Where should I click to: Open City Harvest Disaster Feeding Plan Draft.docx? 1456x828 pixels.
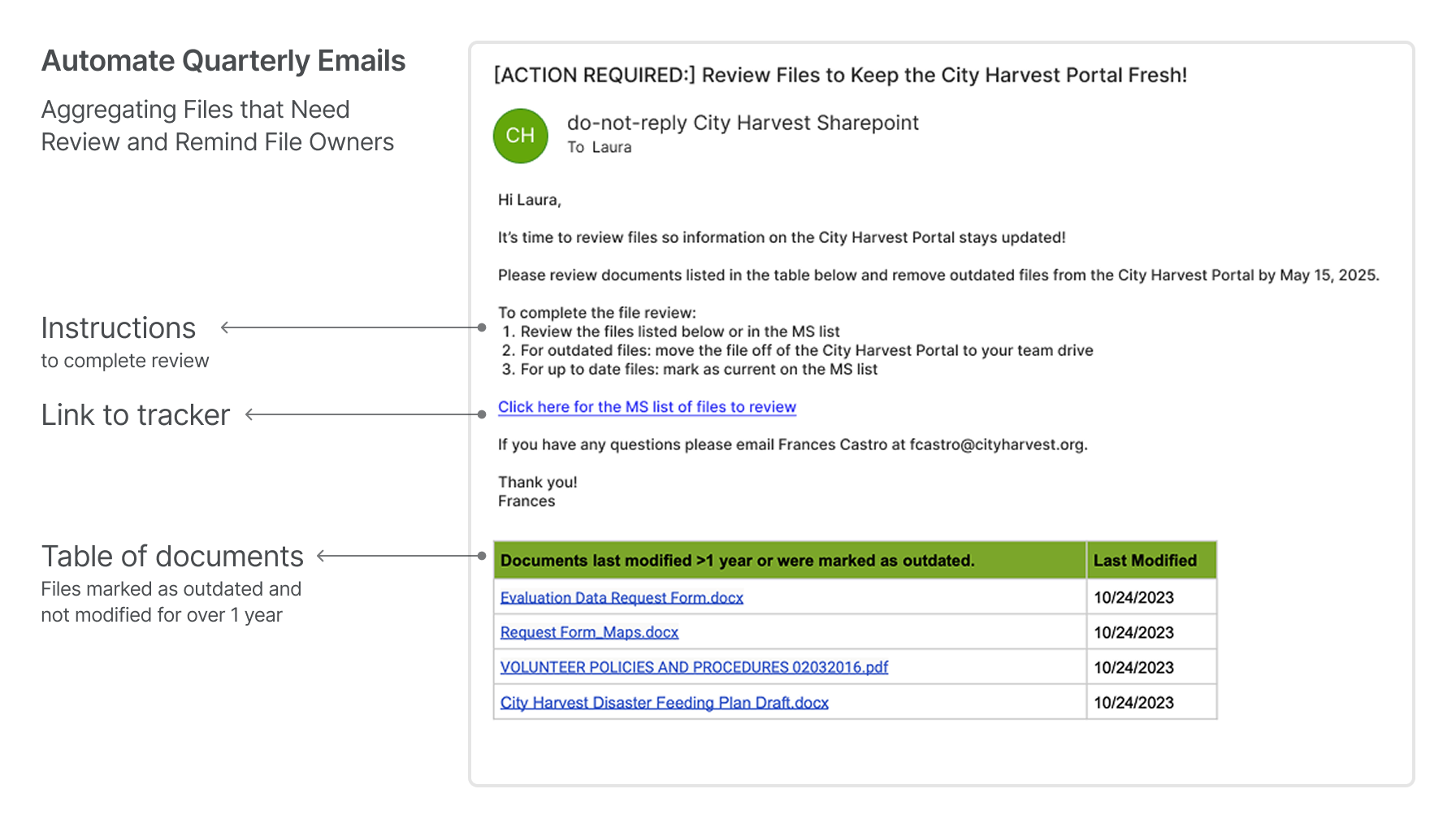[664, 703]
